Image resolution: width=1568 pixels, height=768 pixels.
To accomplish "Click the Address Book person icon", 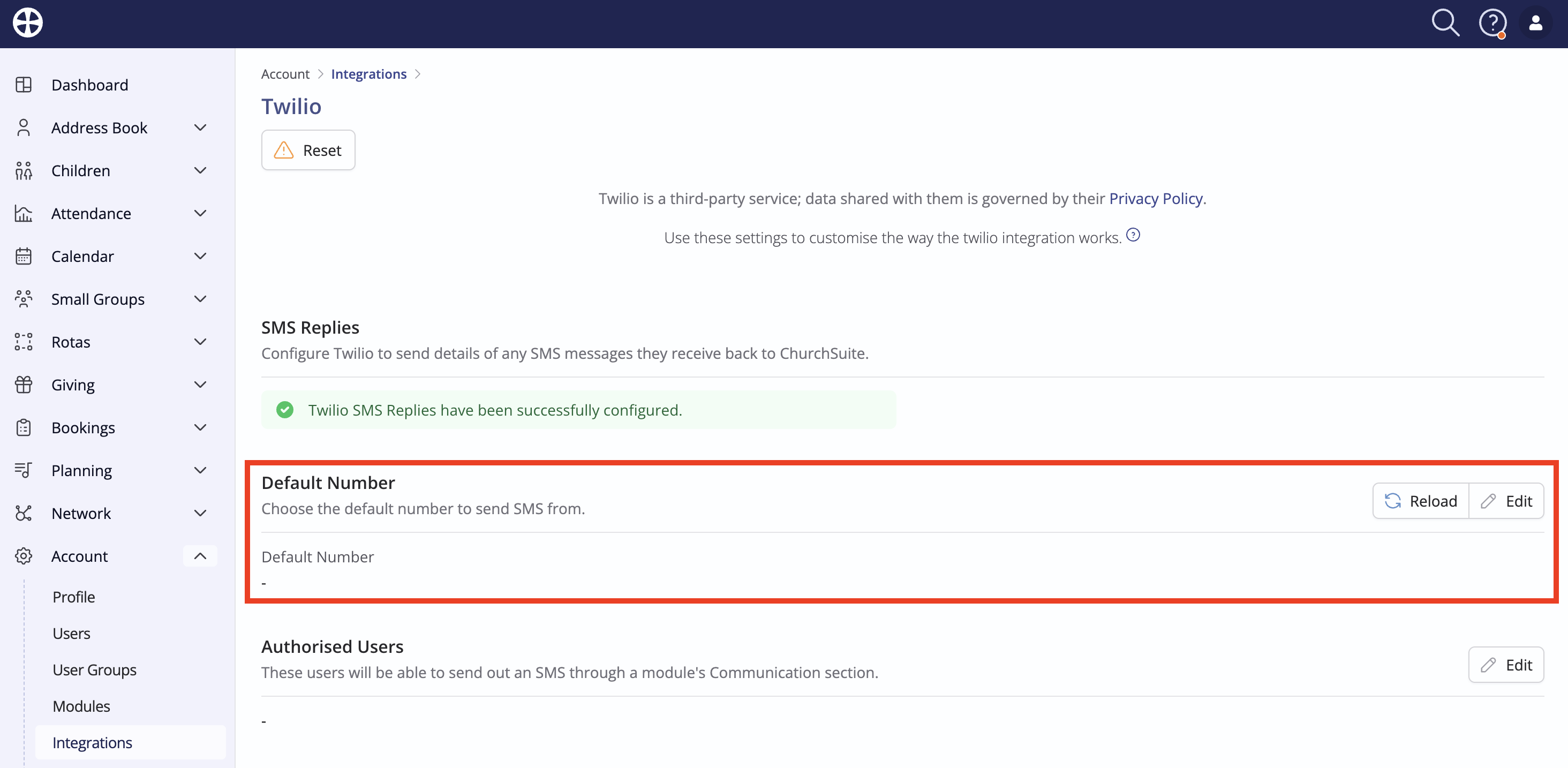I will [x=24, y=128].
